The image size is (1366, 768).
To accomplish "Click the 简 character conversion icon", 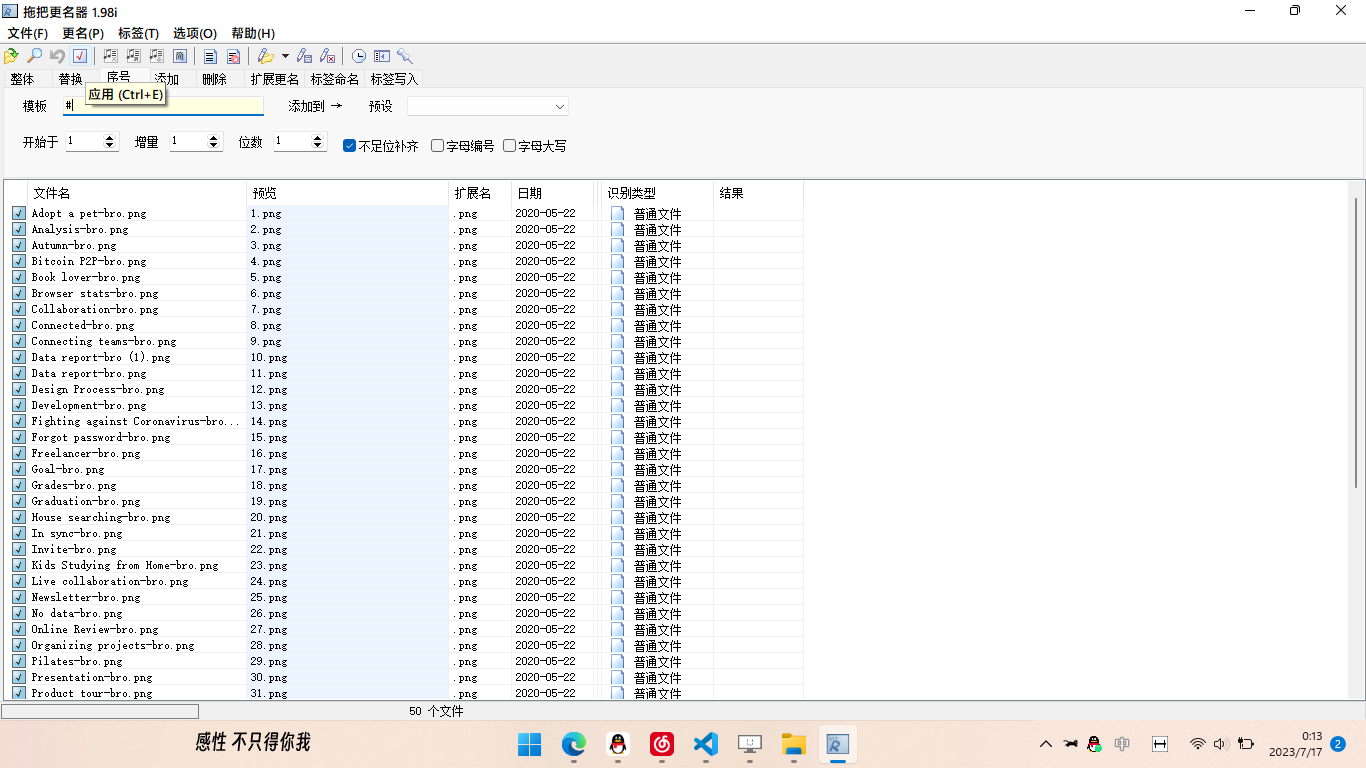I will (180, 56).
